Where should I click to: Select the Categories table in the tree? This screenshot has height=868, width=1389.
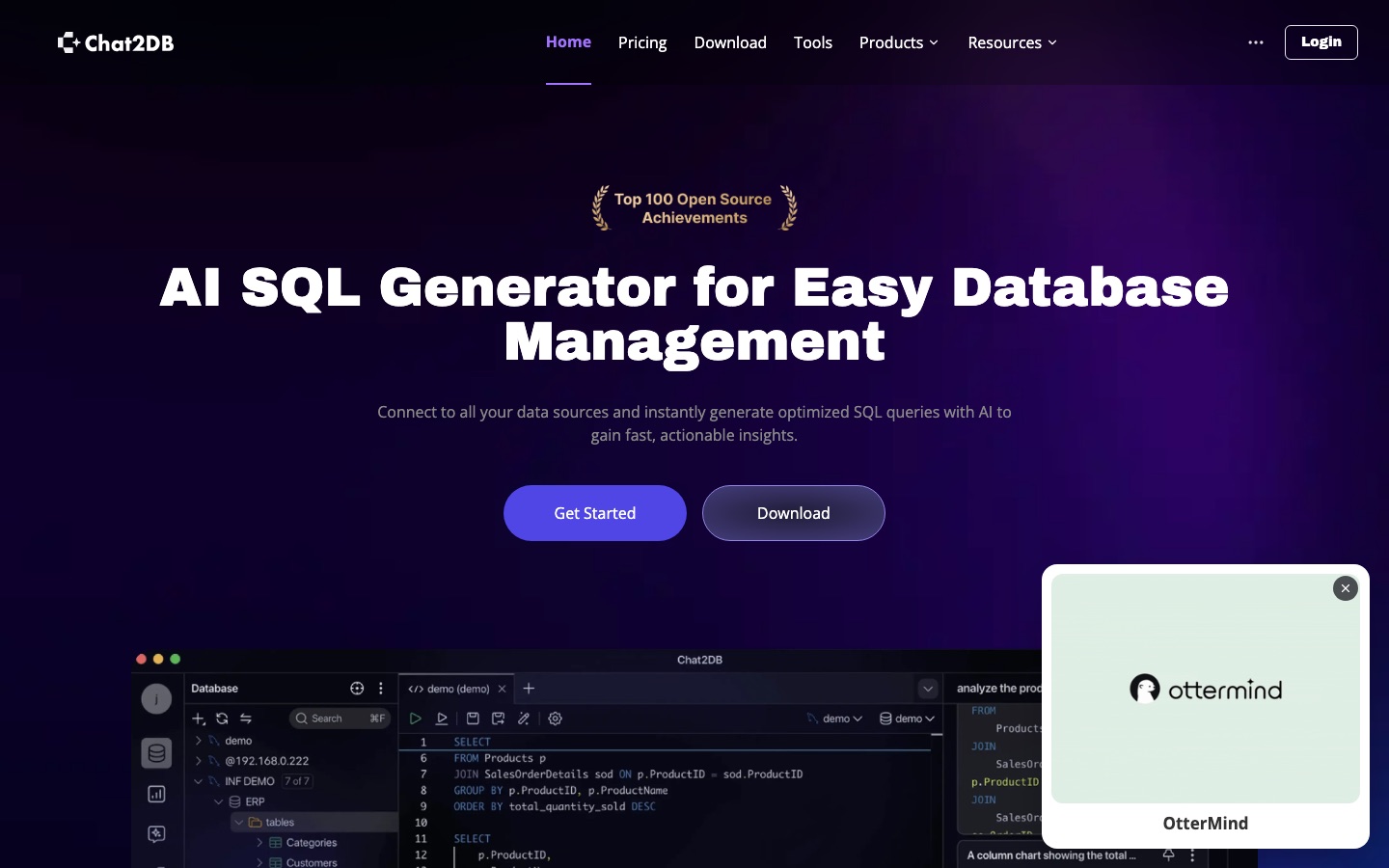click(x=311, y=843)
